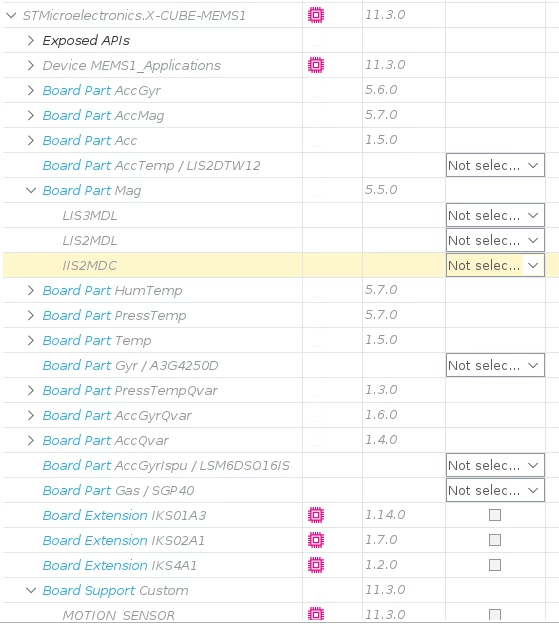Enable the Board Extension IKS01A3 checkbox

tap(495, 515)
